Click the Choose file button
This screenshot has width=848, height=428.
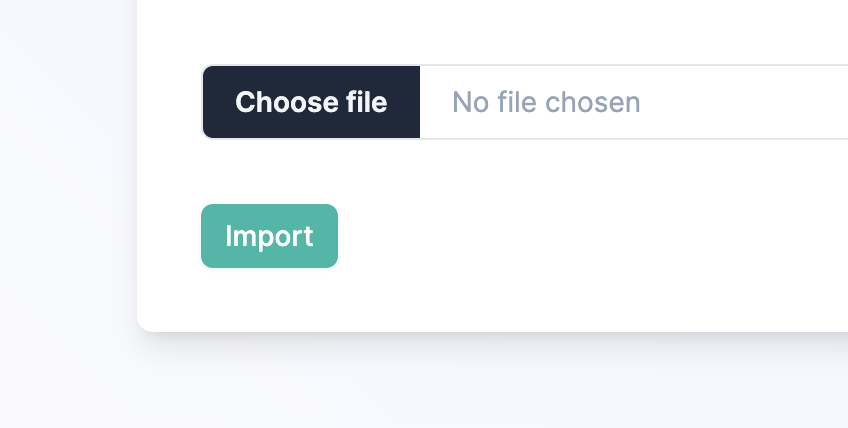coord(311,102)
